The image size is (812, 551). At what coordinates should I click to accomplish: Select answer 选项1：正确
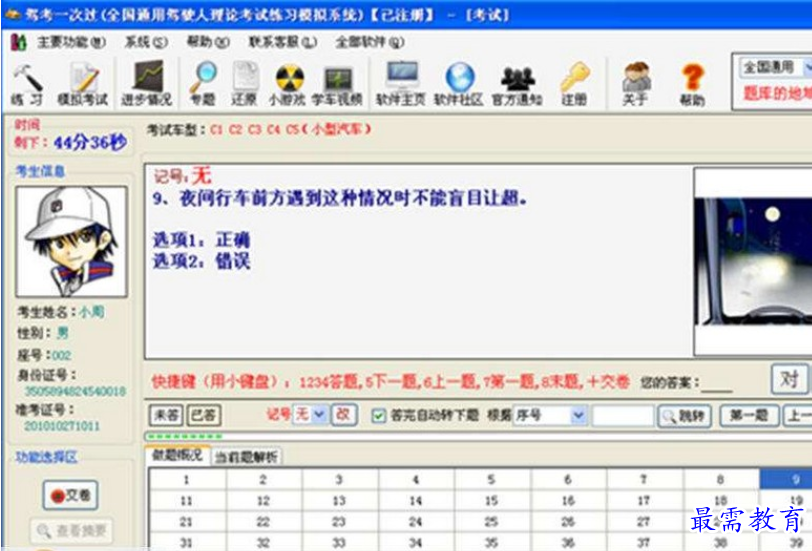pos(201,240)
